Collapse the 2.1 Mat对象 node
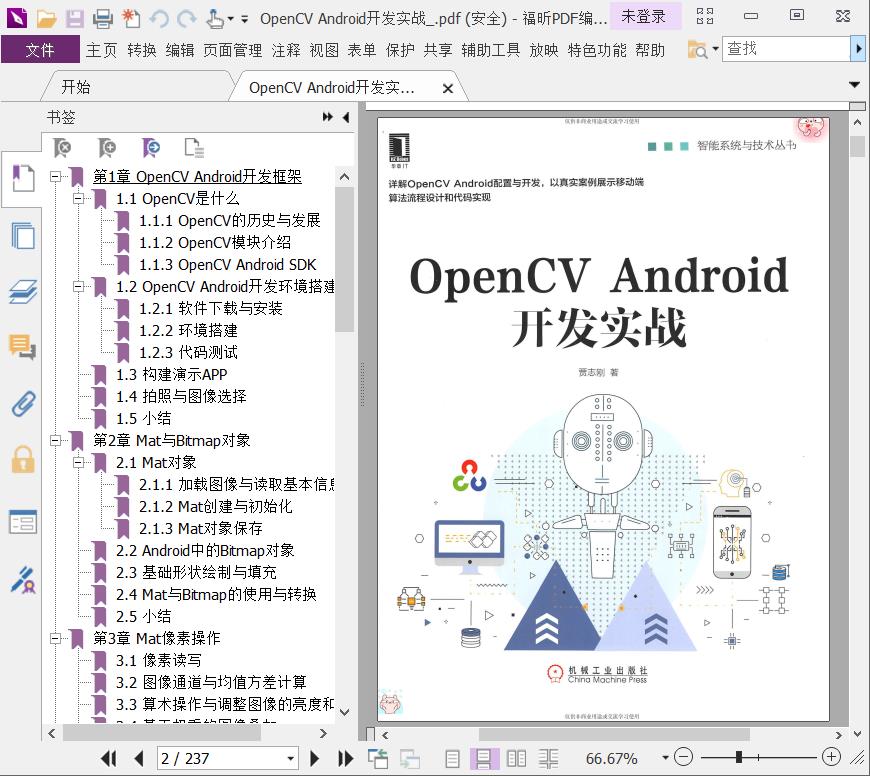This screenshot has width=870, height=776. pyautogui.click(x=78, y=462)
